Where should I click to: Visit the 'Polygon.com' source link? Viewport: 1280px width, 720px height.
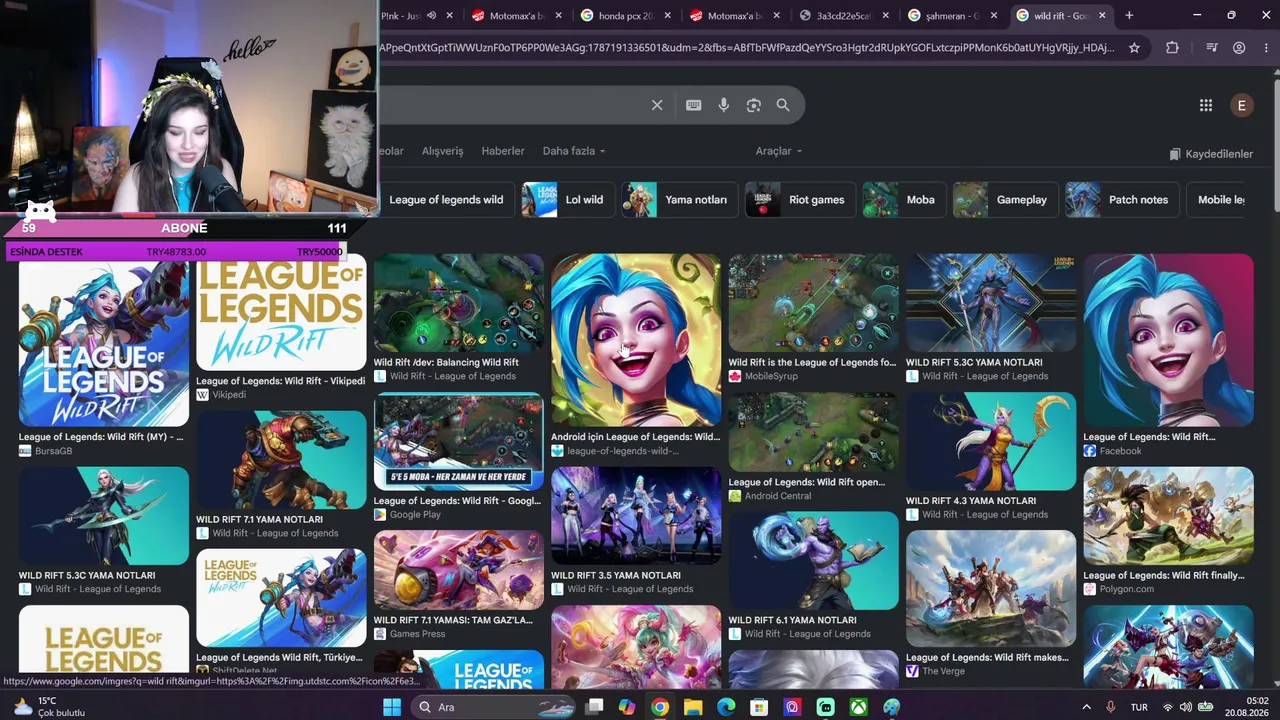point(1127,589)
